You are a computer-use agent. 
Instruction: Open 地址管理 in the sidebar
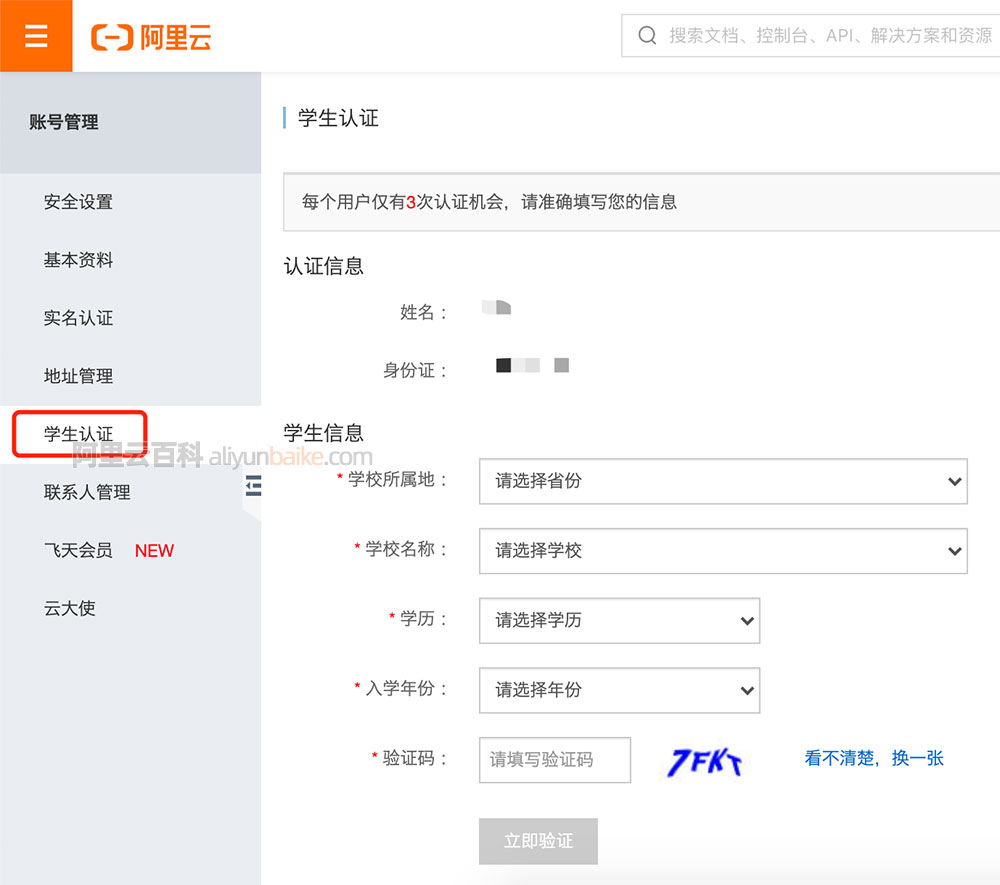[x=78, y=376]
